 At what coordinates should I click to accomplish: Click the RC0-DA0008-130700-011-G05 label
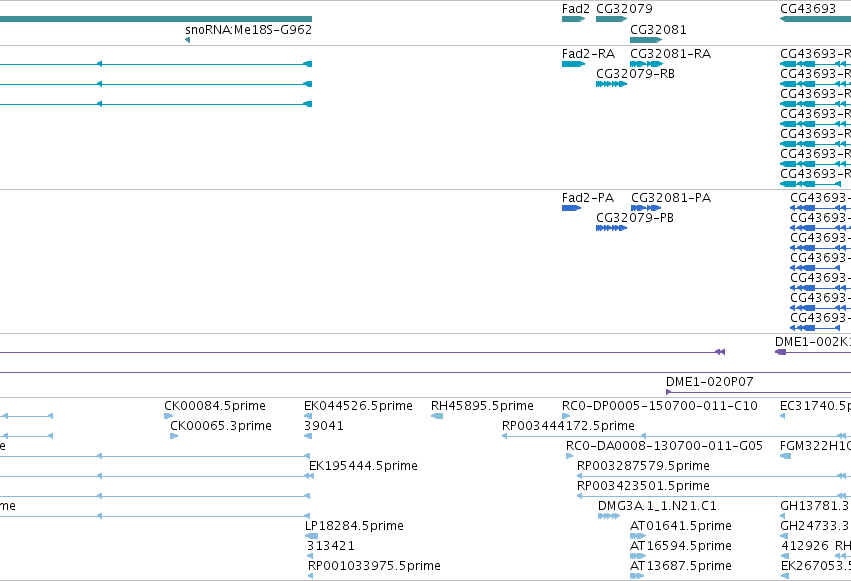point(664,446)
